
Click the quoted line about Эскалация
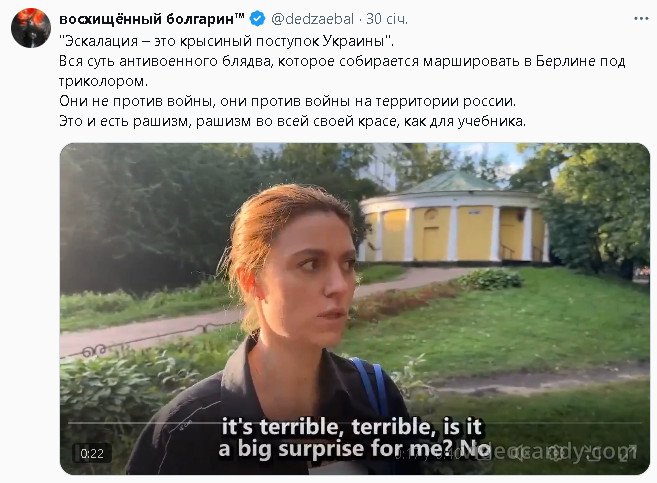tap(227, 41)
